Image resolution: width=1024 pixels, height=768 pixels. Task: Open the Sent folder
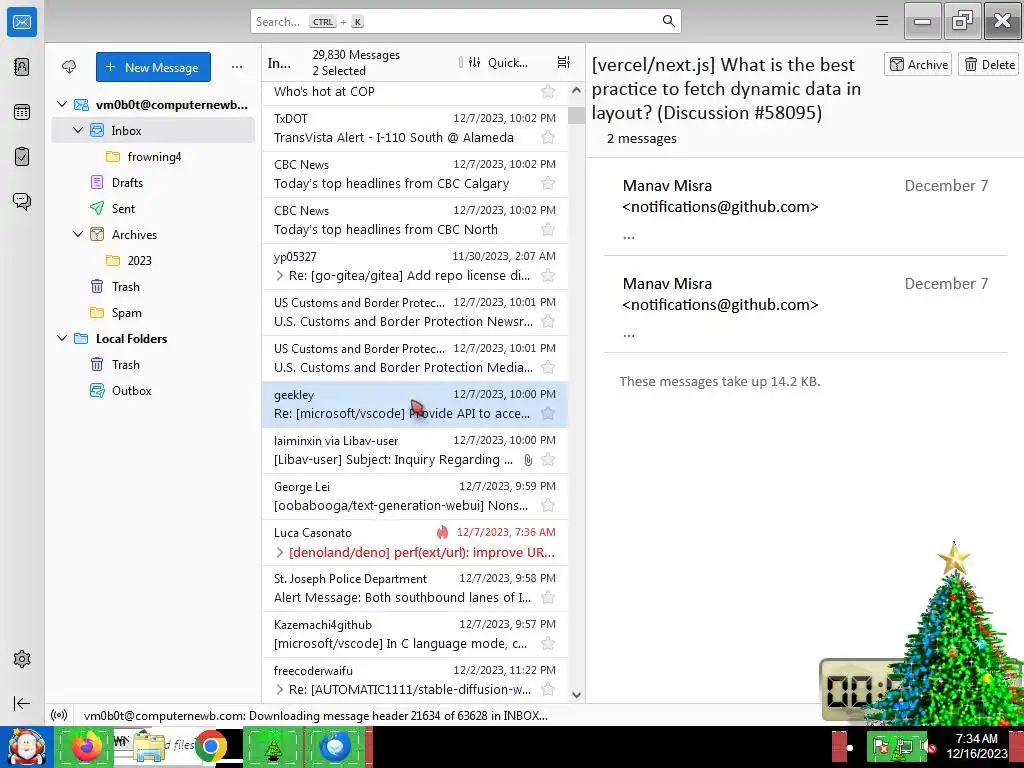pos(123,209)
